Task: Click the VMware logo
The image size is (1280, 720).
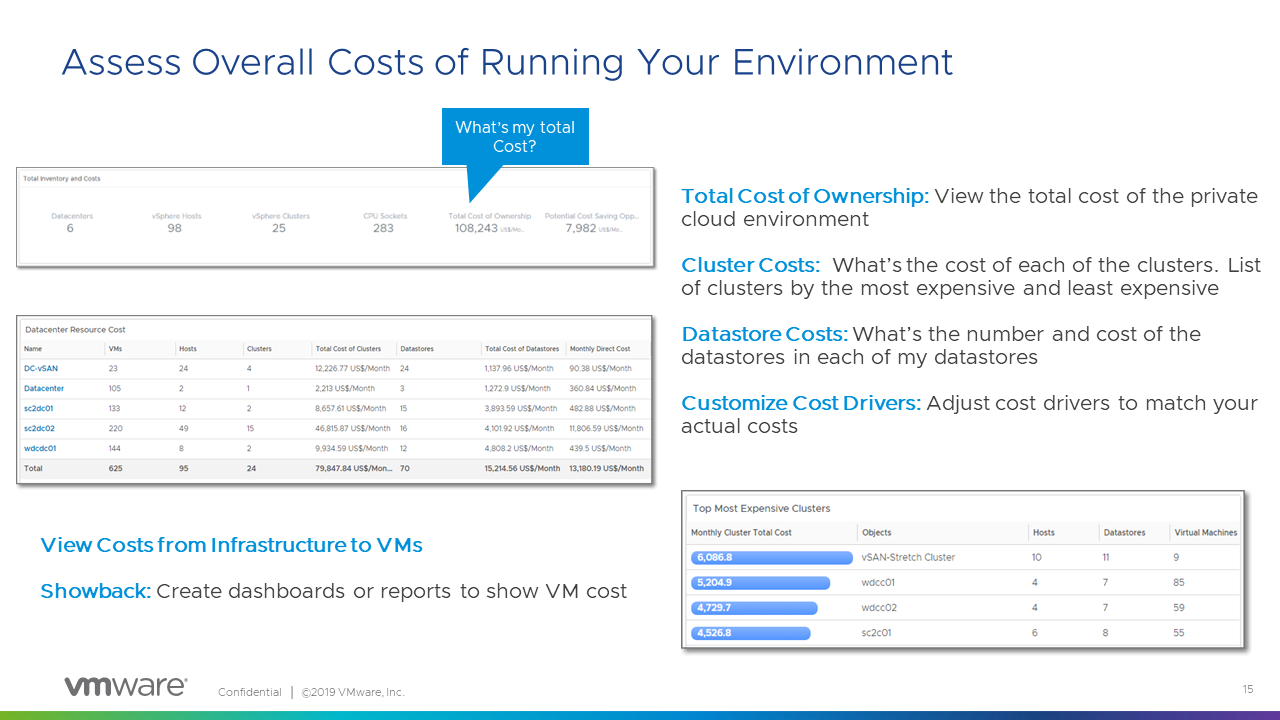Action: pos(125,686)
